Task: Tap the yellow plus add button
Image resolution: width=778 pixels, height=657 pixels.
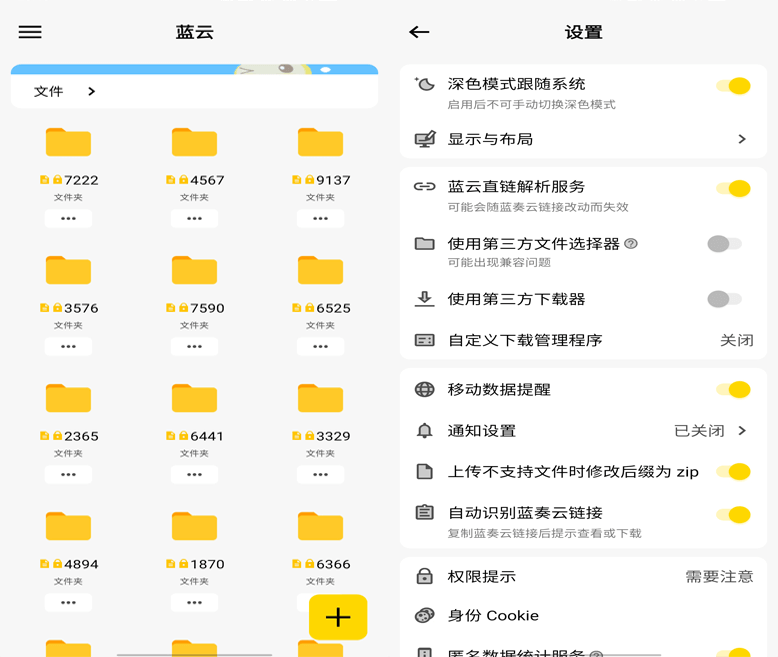Action: [x=338, y=617]
